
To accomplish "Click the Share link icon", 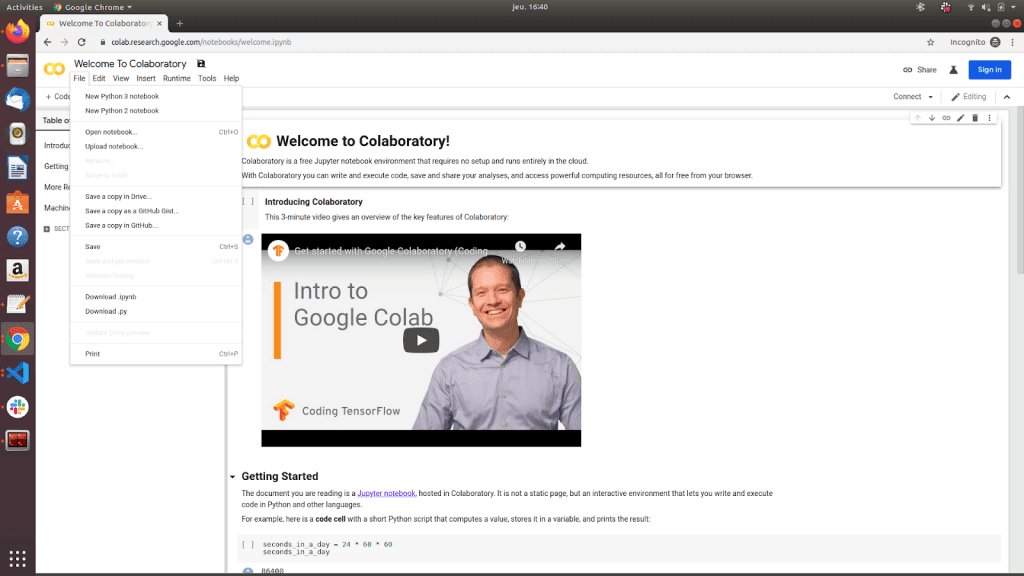I will pyautogui.click(x=908, y=70).
